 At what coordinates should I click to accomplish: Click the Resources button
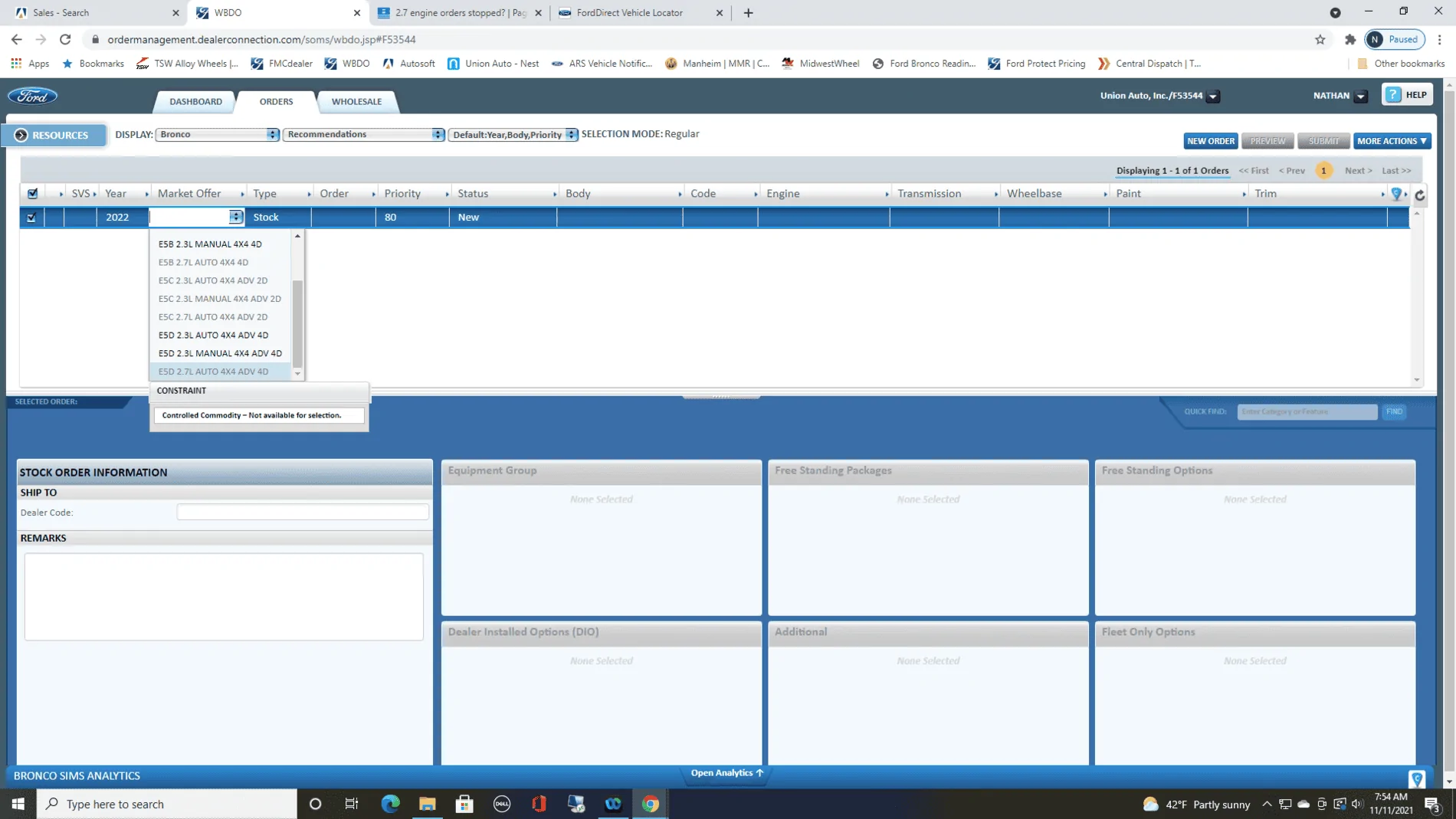[x=53, y=135]
